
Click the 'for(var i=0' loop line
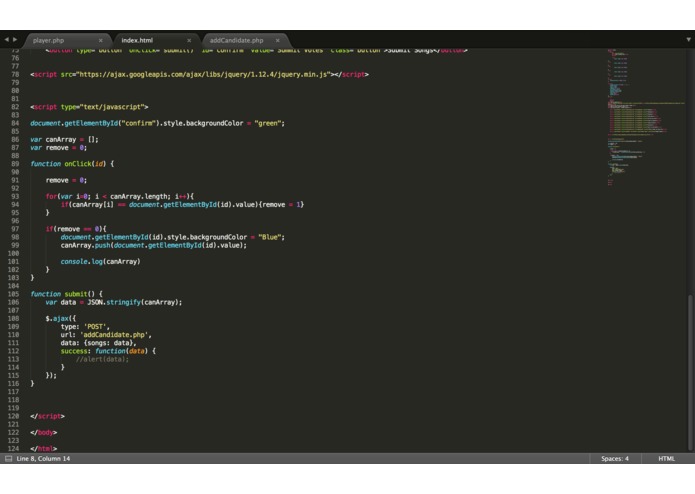click(x=120, y=197)
